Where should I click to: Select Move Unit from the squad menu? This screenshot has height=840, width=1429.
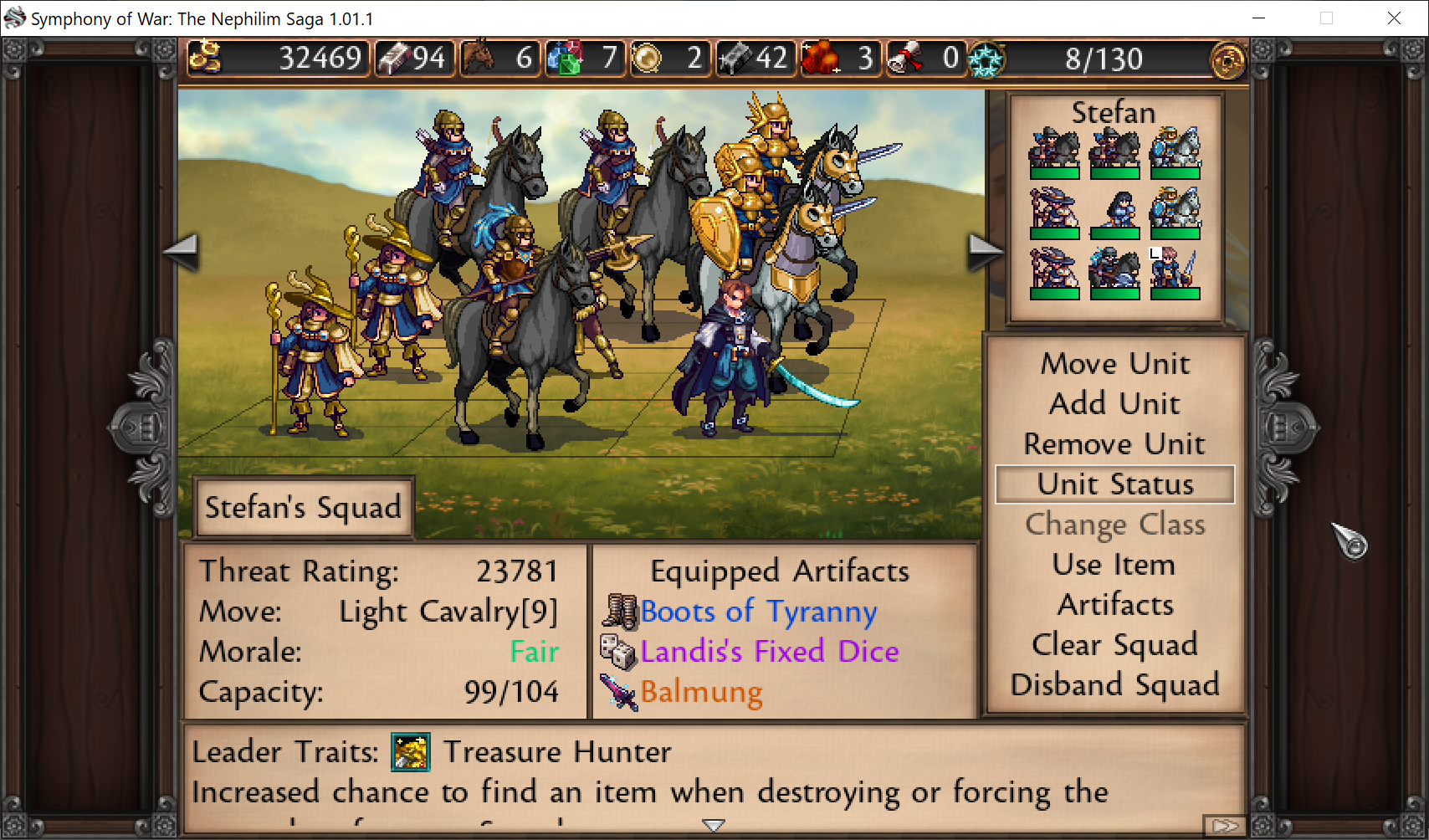coord(1115,364)
